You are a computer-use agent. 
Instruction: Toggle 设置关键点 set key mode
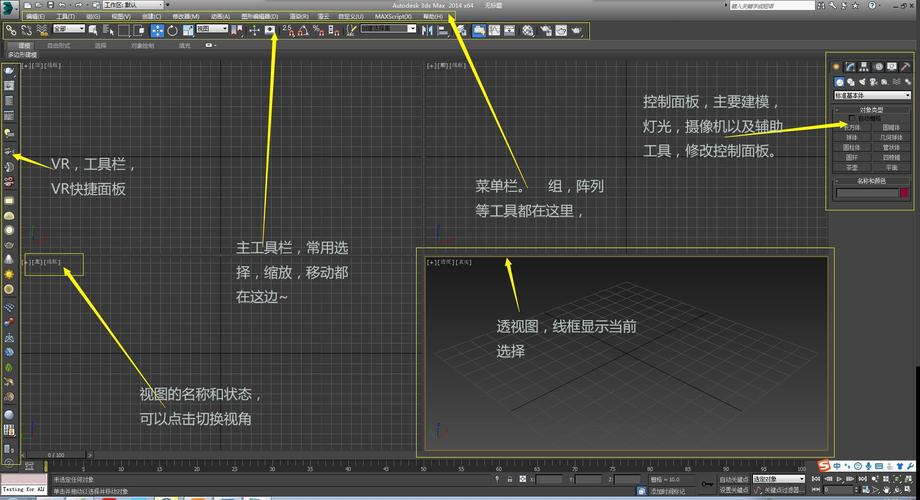(732, 490)
